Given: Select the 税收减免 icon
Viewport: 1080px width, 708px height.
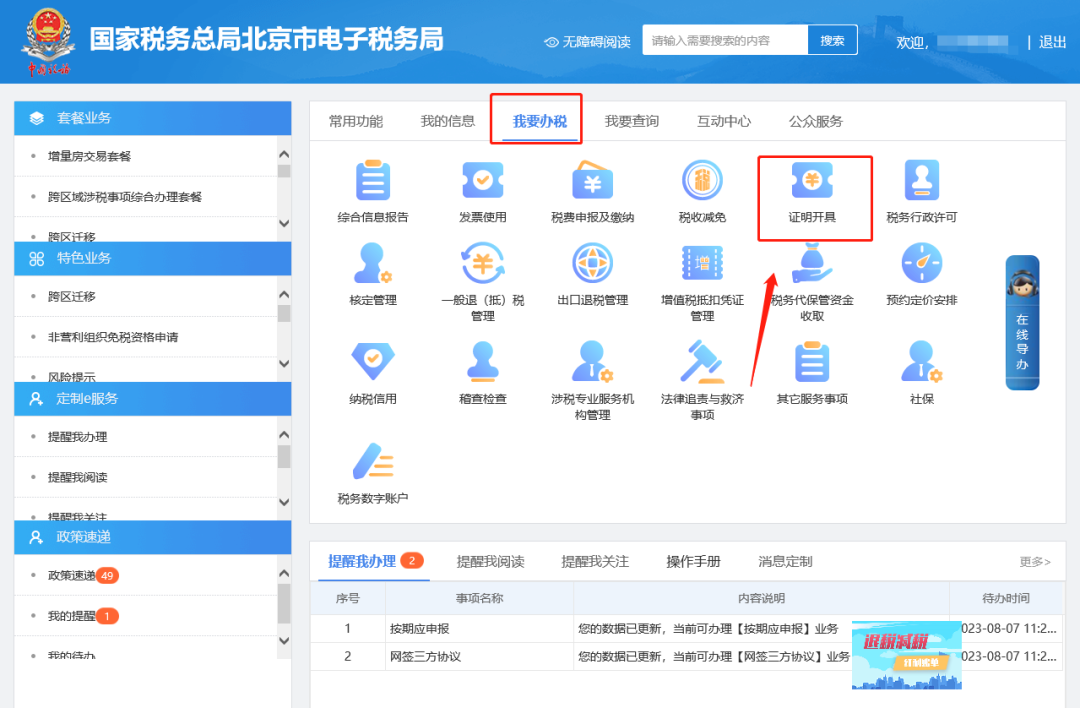Looking at the screenshot, I should (702, 183).
